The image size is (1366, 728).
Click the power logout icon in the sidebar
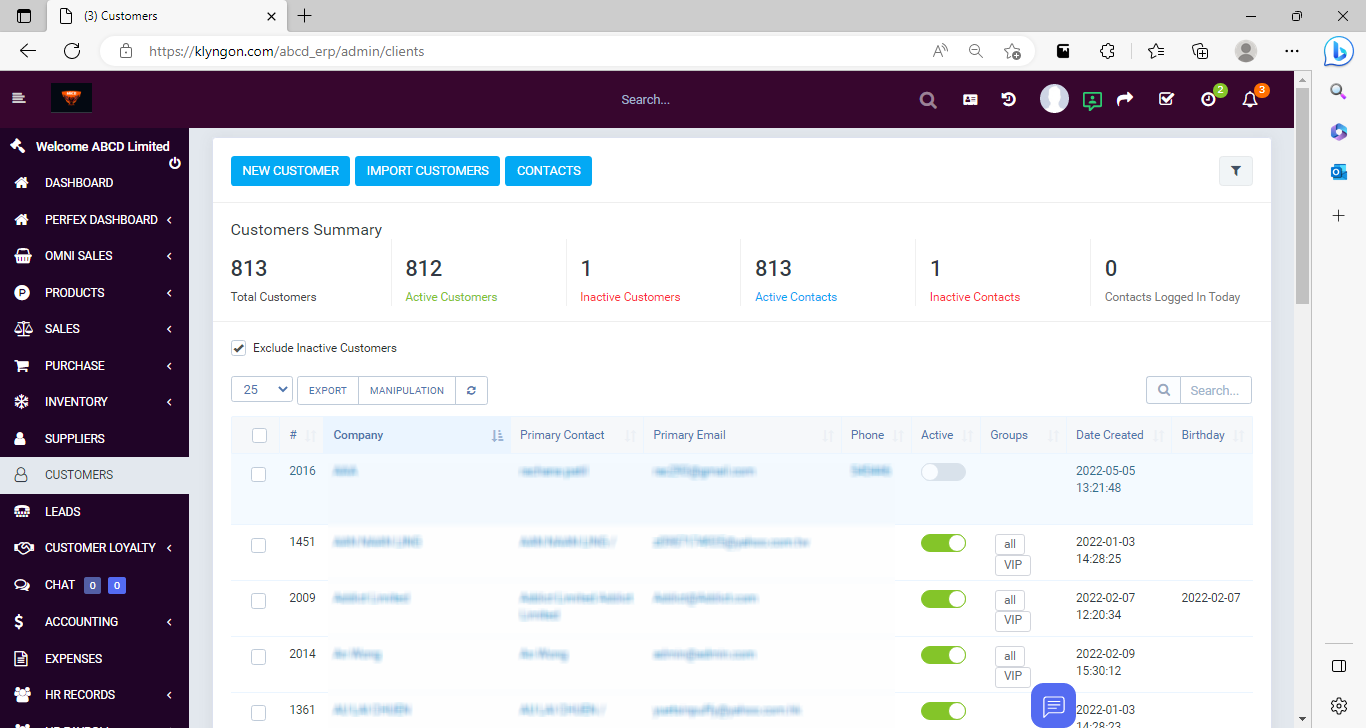(175, 163)
